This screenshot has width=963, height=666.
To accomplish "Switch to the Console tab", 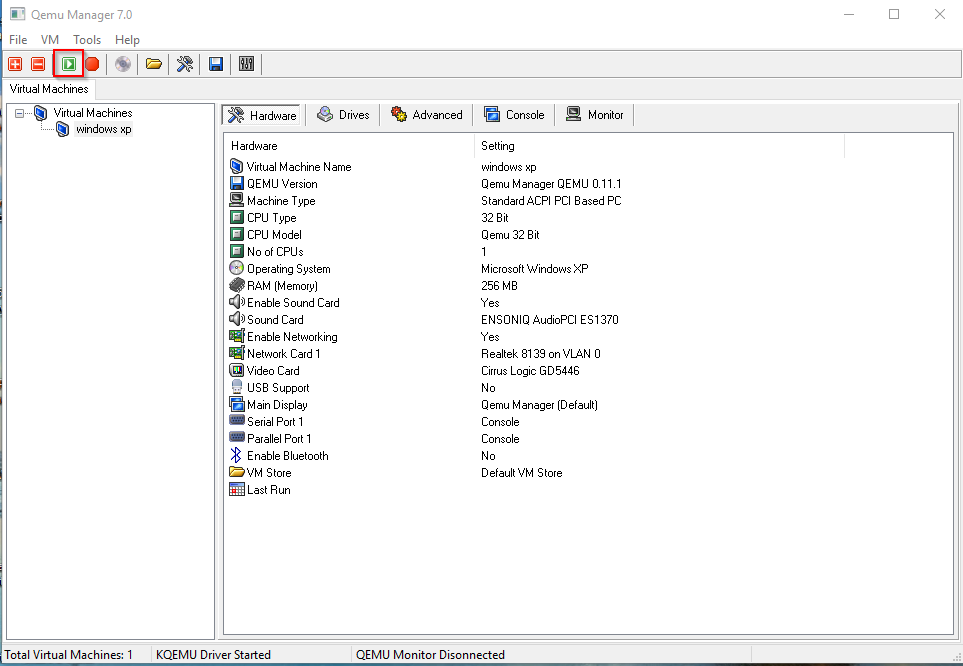I will coord(514,115).
